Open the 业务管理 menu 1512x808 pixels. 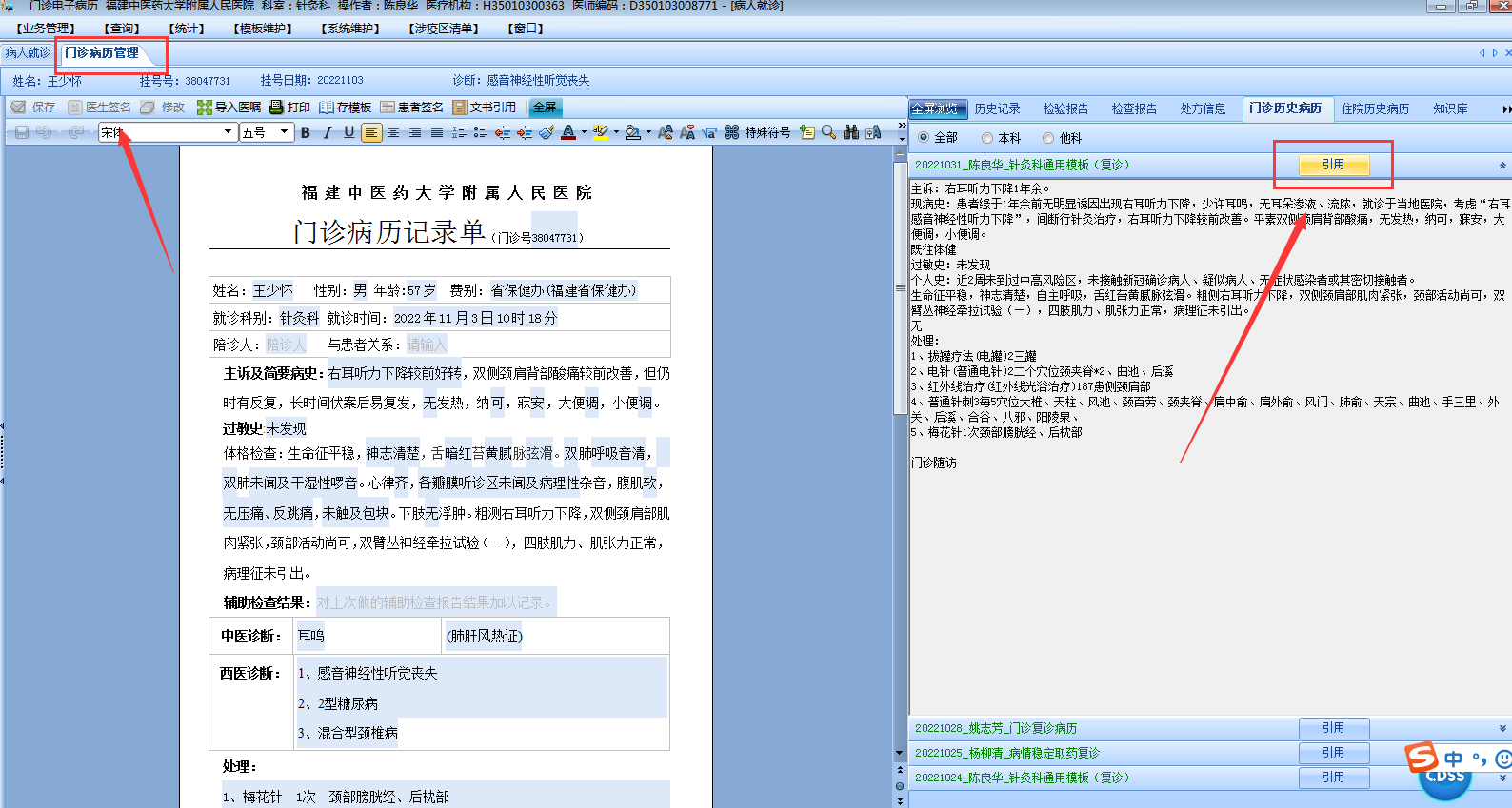[45, 29]
